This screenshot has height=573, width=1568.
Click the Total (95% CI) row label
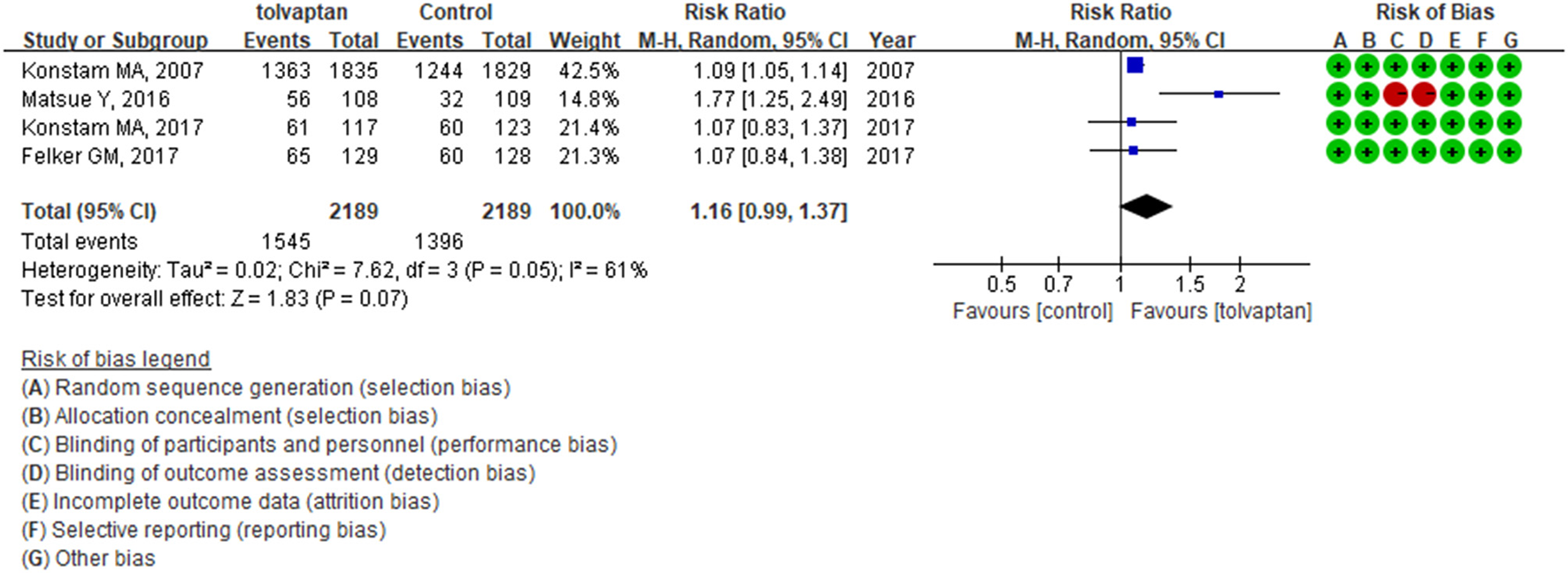(88, 212)
